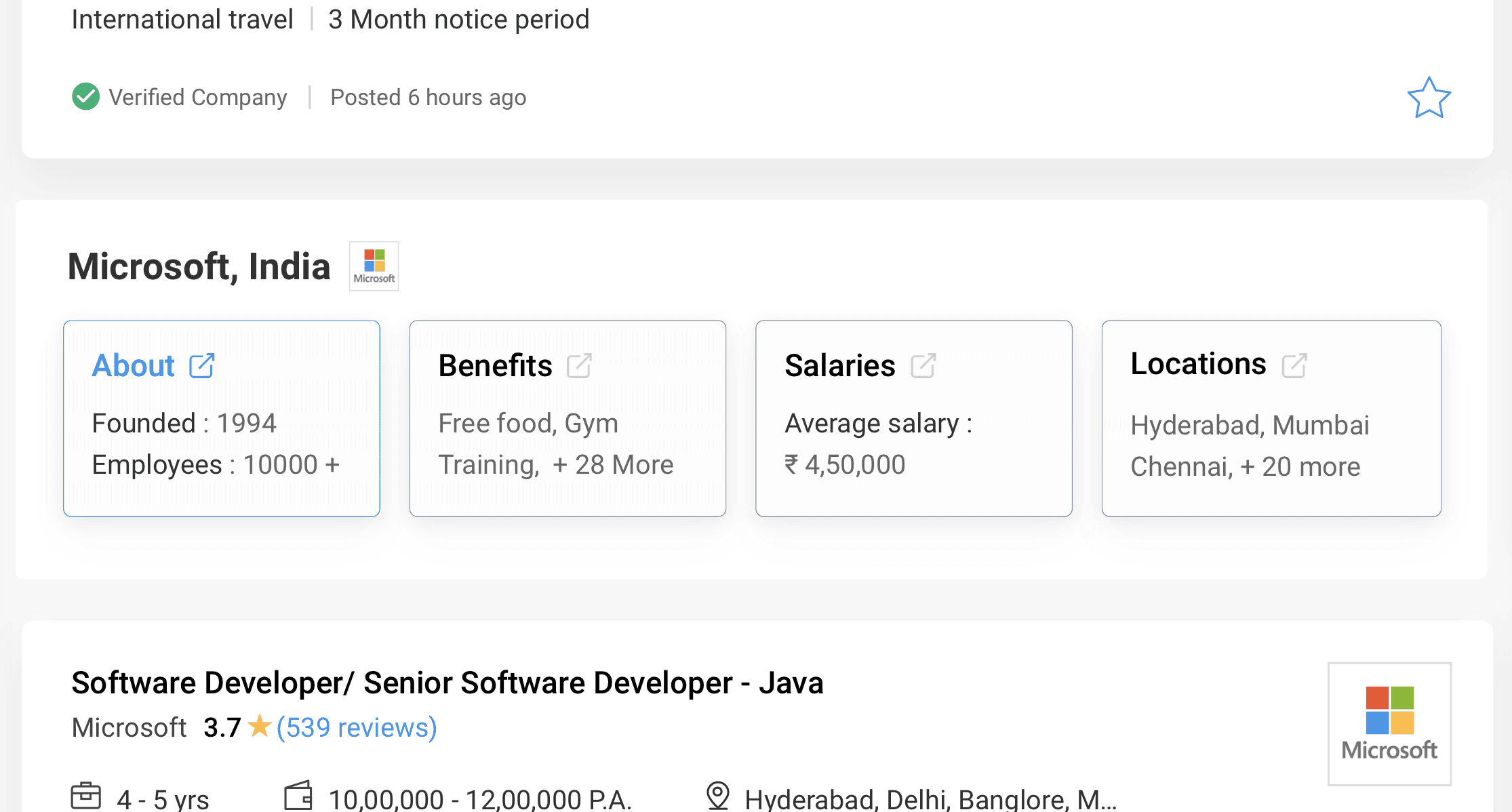
Task: Click the star icon to save job
Action: [1429, 98]
